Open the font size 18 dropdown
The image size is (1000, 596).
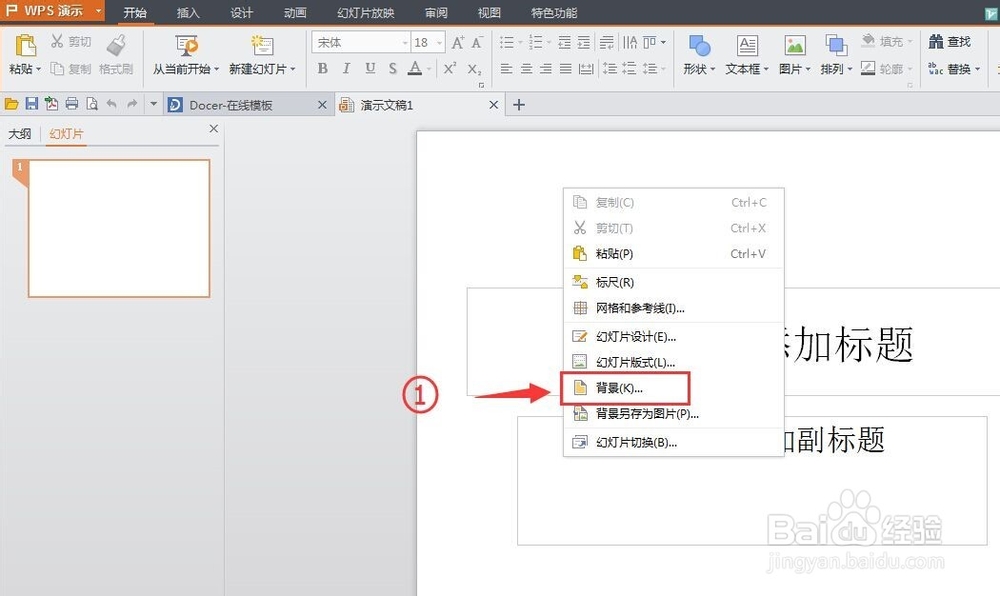[439, 43]
